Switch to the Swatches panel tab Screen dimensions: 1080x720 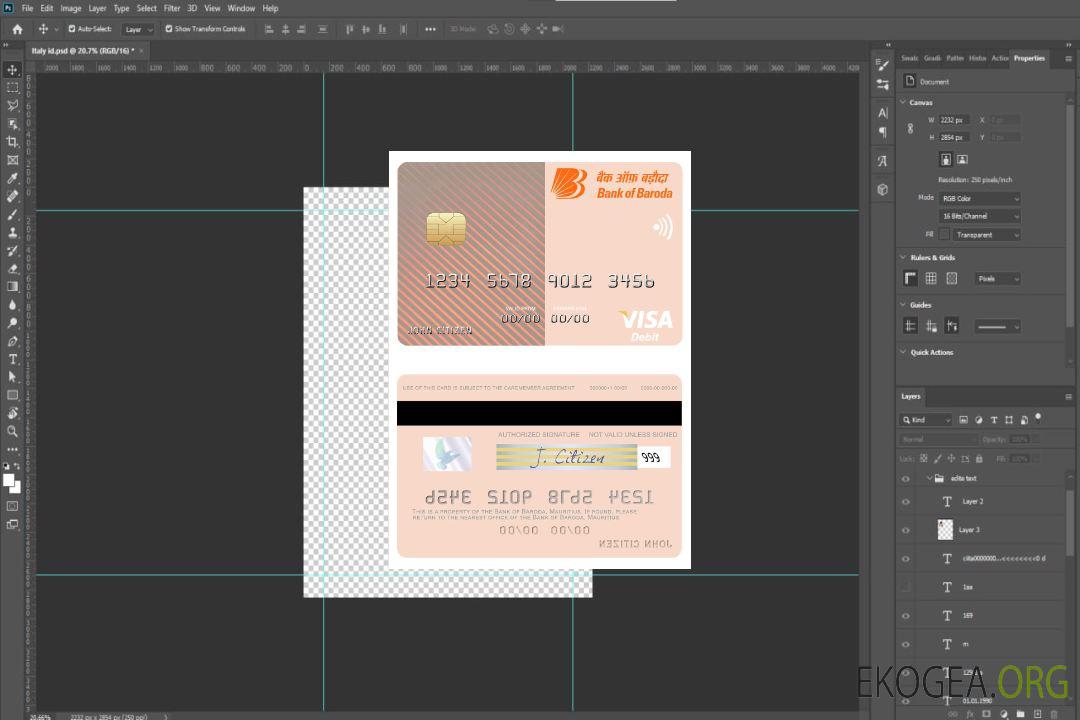click(909, 58)
